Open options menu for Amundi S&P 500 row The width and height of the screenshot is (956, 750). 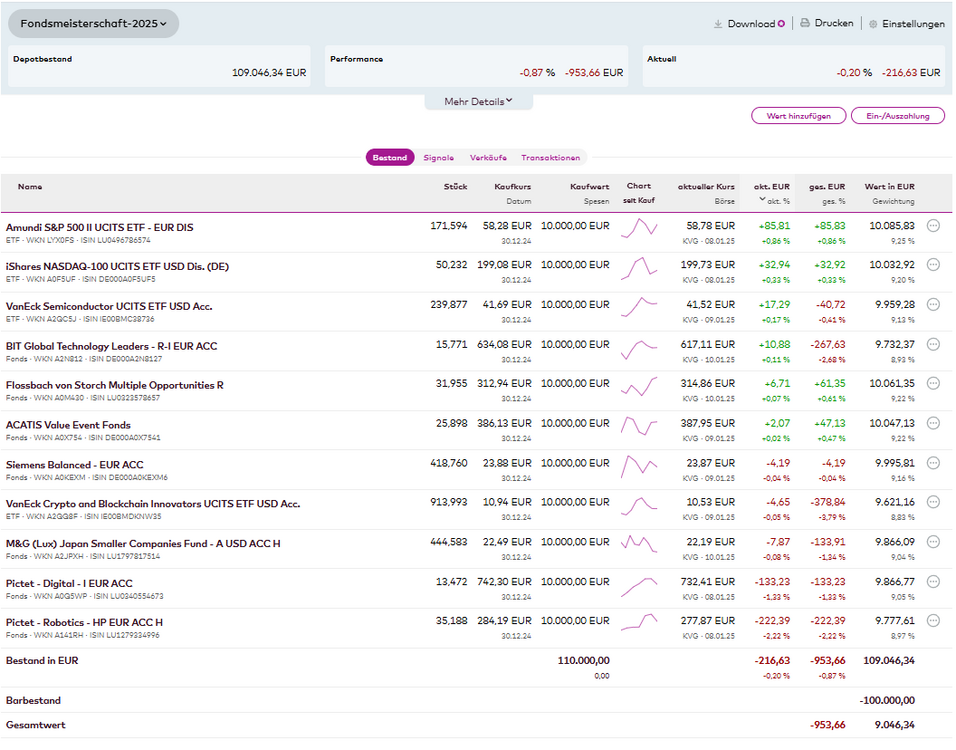click(933, 226)
